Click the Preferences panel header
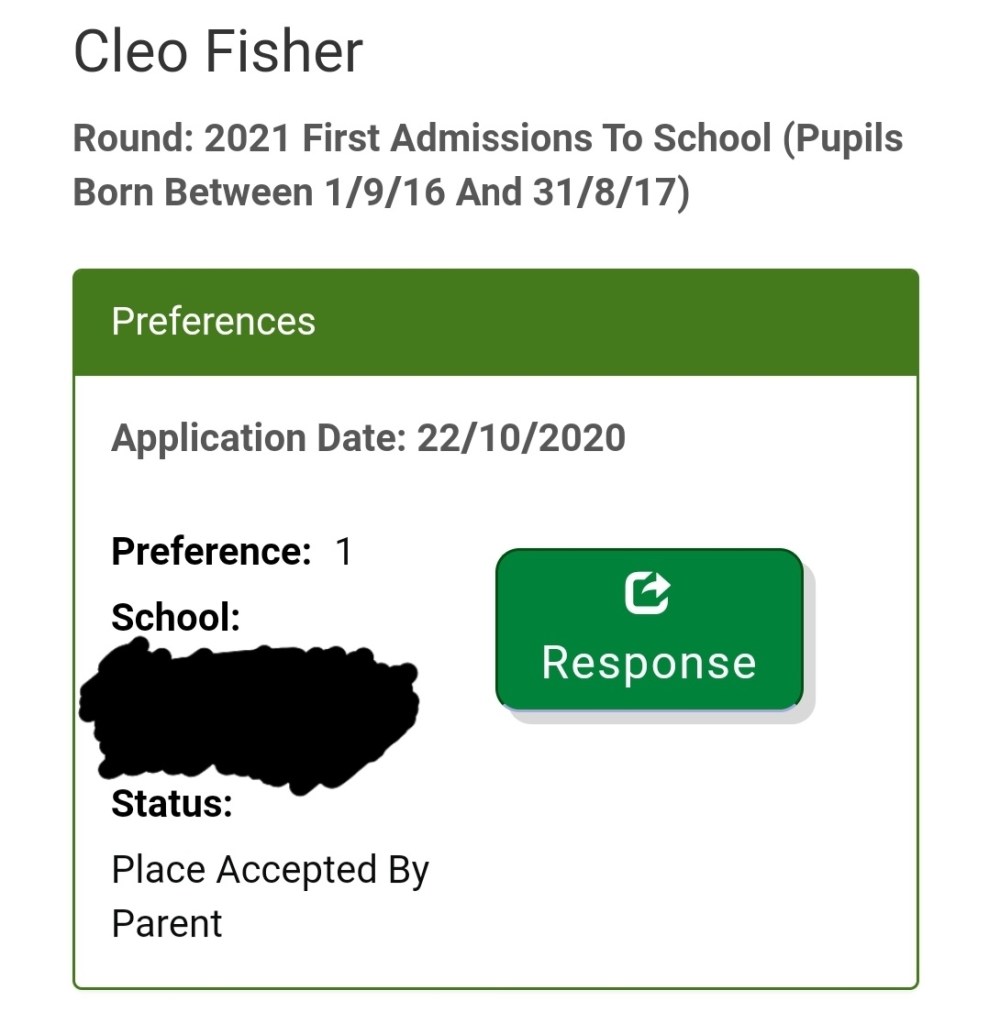 (x=495, y=322)
